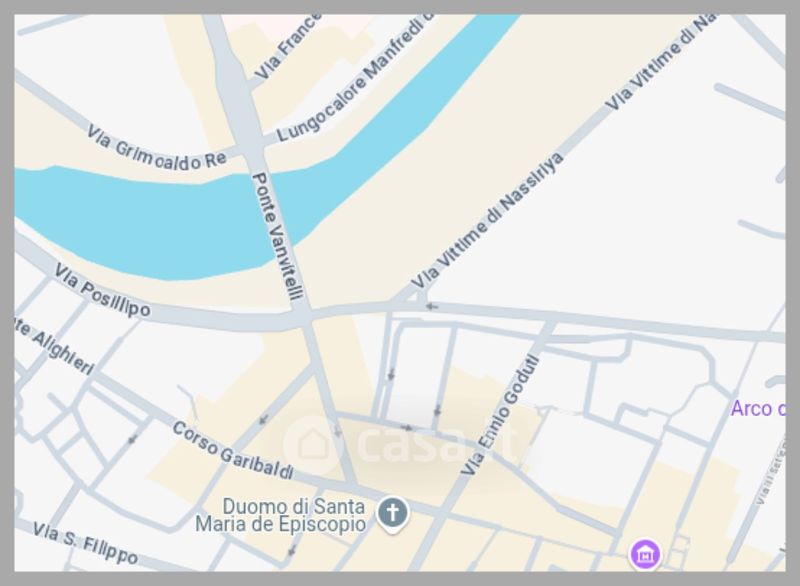Click the Via Posillipo street label

pyautogui.click(x=103, y=290)
